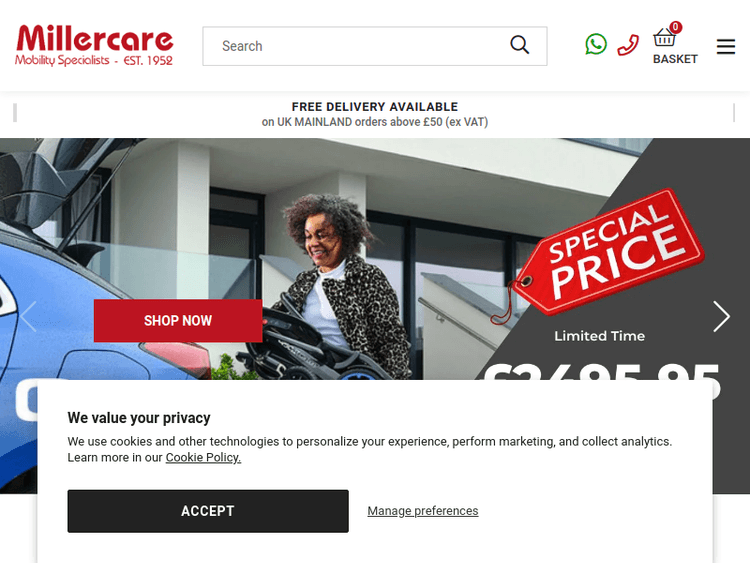Click the left edge marker of promo bar

(x=15, y=113)
